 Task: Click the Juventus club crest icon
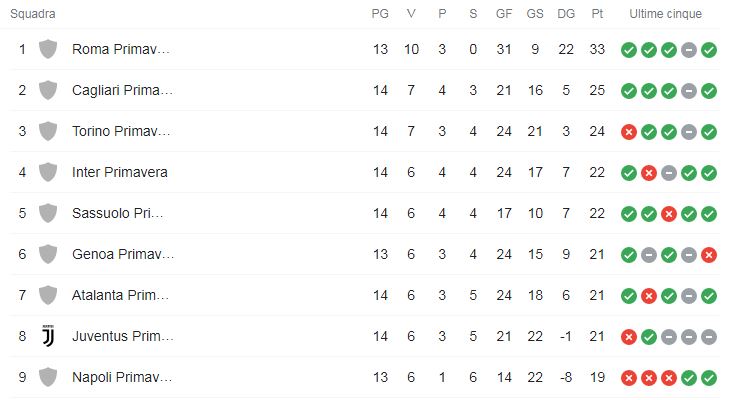tap(47, 337)
